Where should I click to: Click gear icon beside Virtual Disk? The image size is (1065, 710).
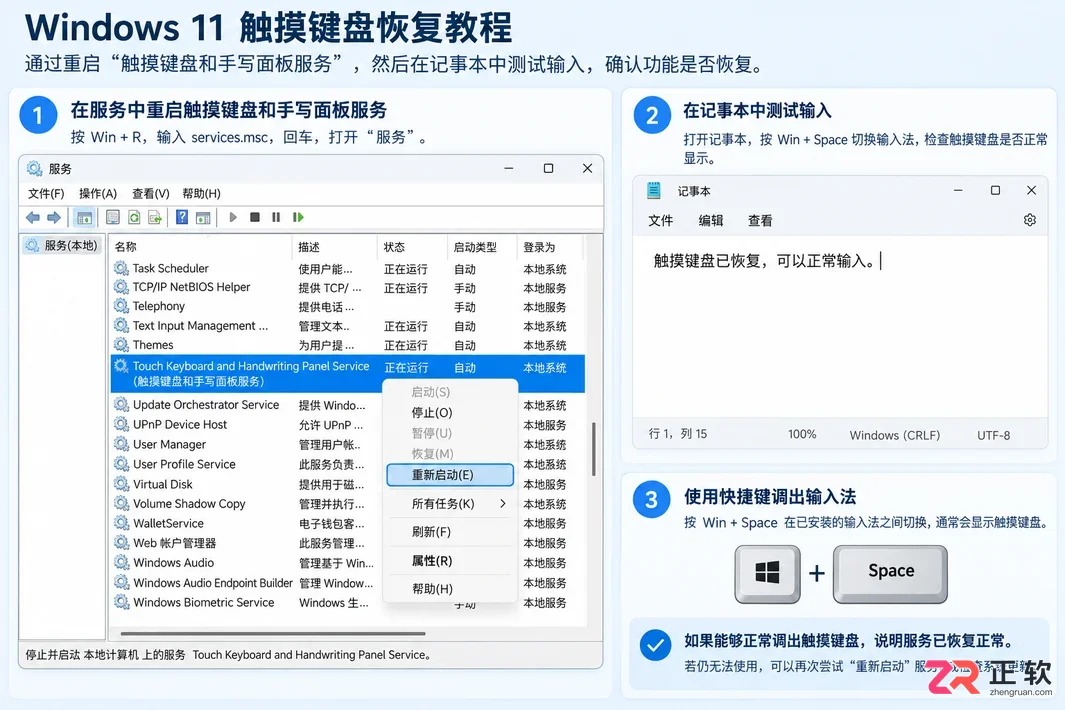(122, 484)
